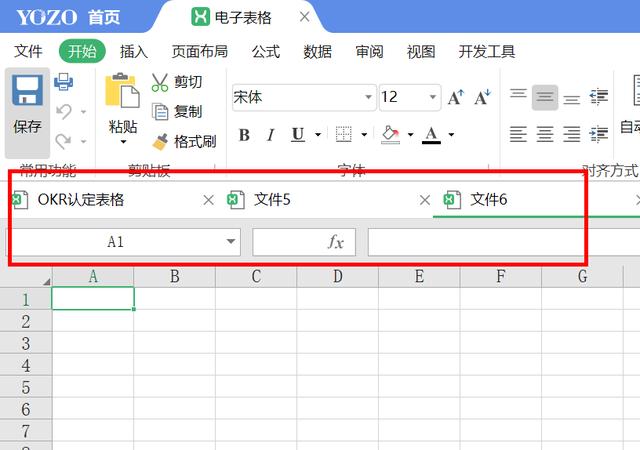
Task: Click the print icon beside Save
Action: click(63, 82)
